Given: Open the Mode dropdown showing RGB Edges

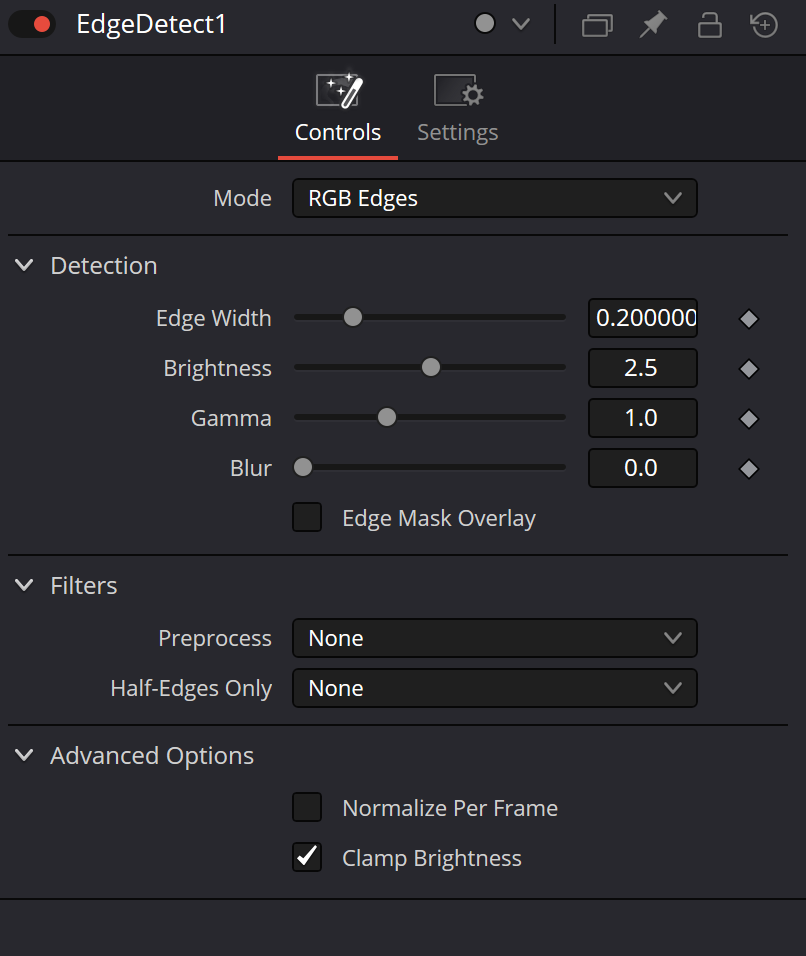Looking at the screenshot, I should 494,198.
